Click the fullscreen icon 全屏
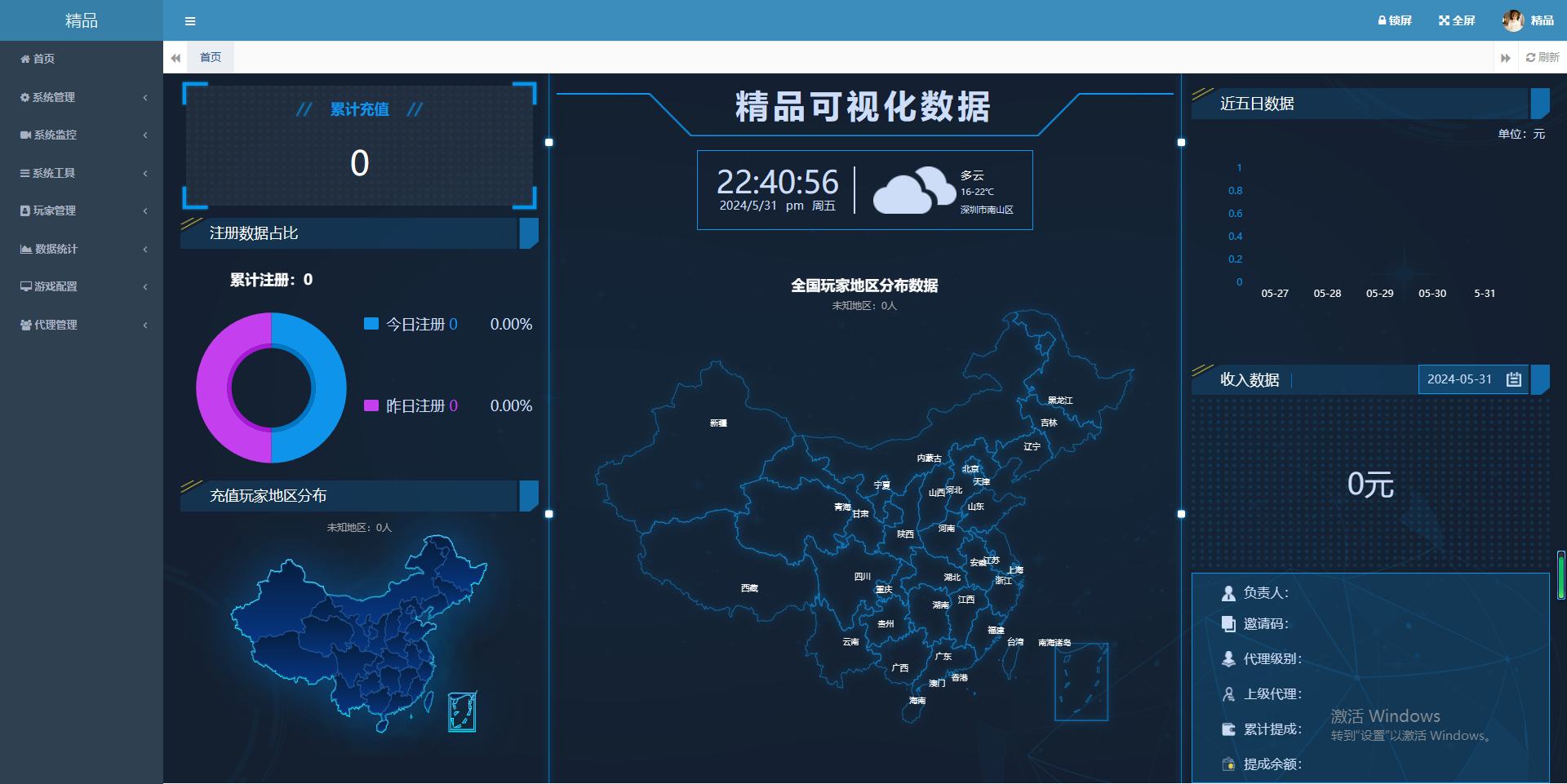The height and width of the screenshot is (784, 1567). click(1444, 20)
